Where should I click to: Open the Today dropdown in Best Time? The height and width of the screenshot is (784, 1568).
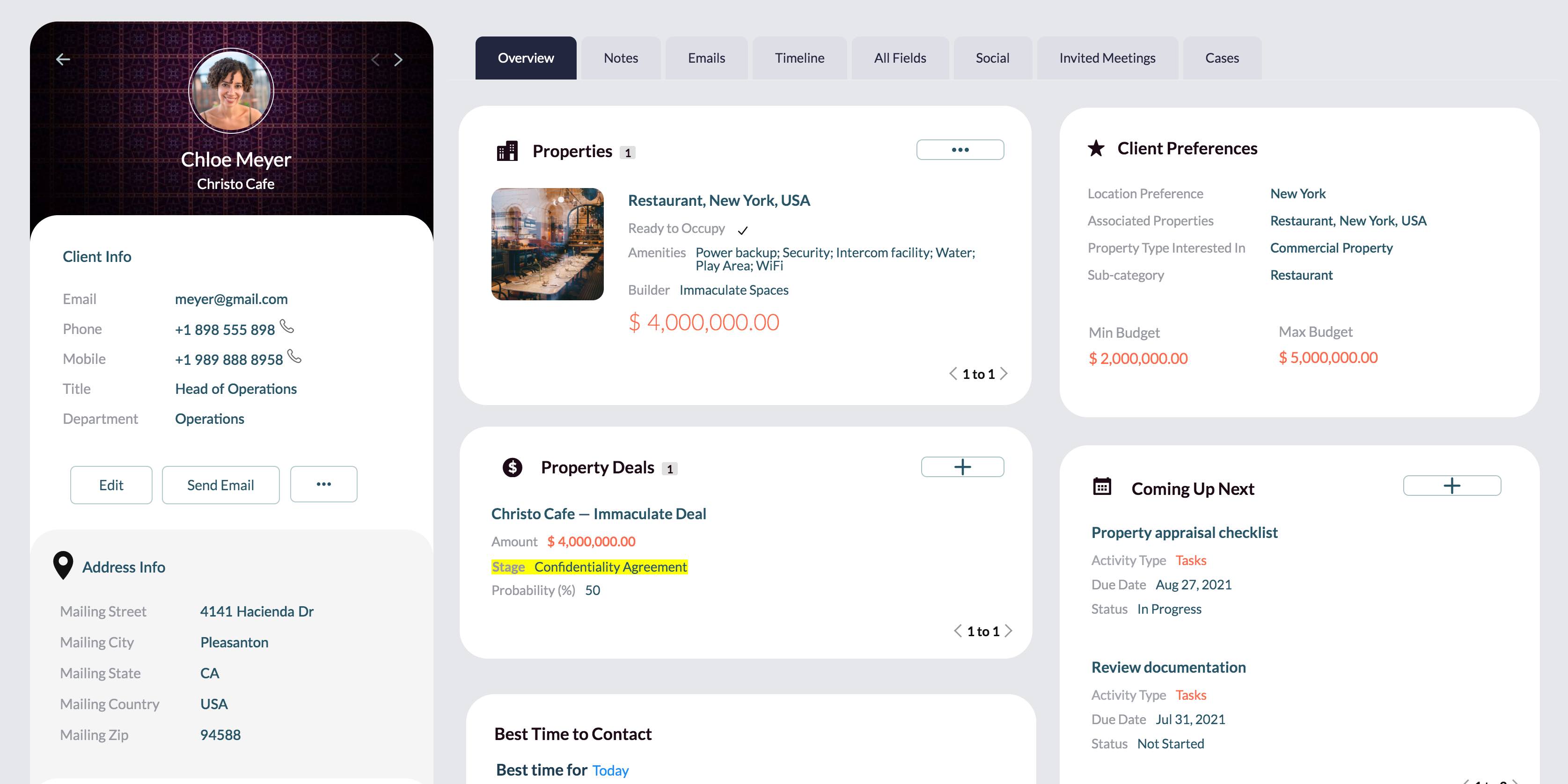pos(610,770)
